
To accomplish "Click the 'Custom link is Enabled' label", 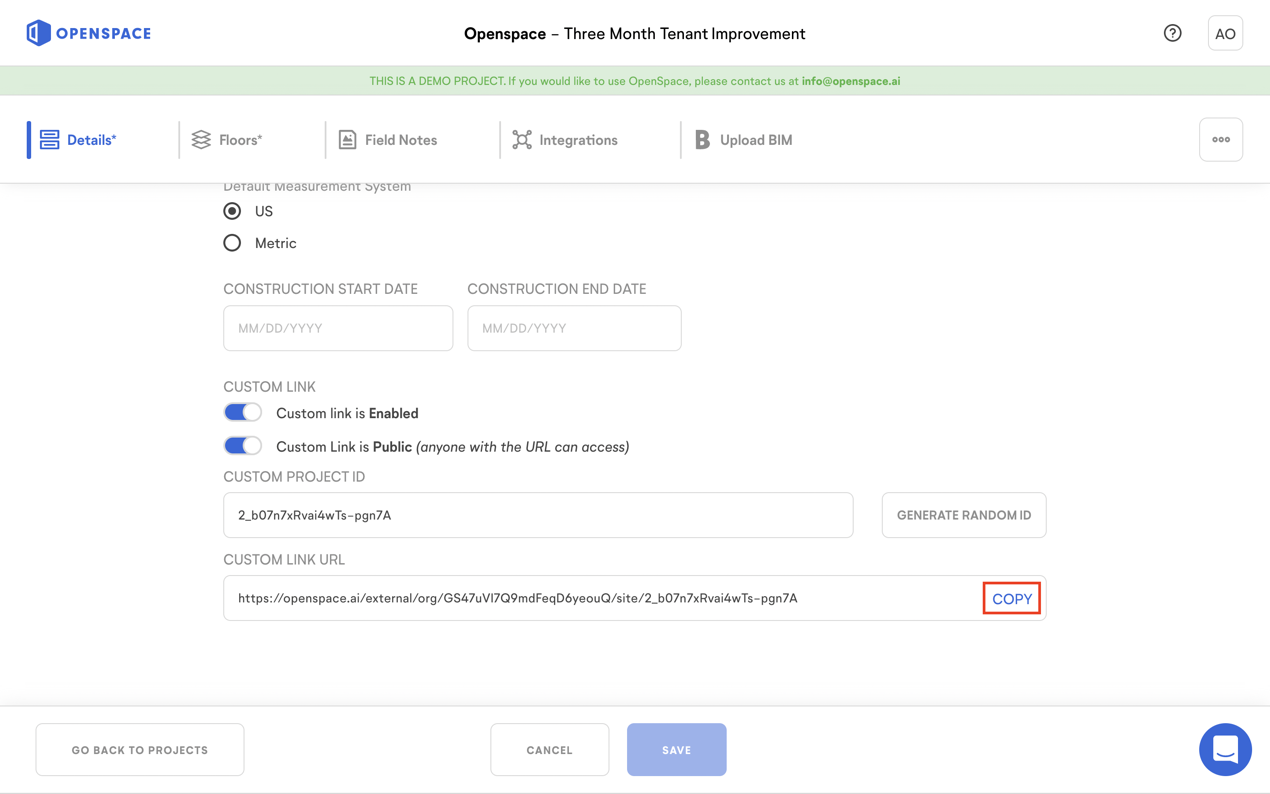I will [x=347, y=413].
